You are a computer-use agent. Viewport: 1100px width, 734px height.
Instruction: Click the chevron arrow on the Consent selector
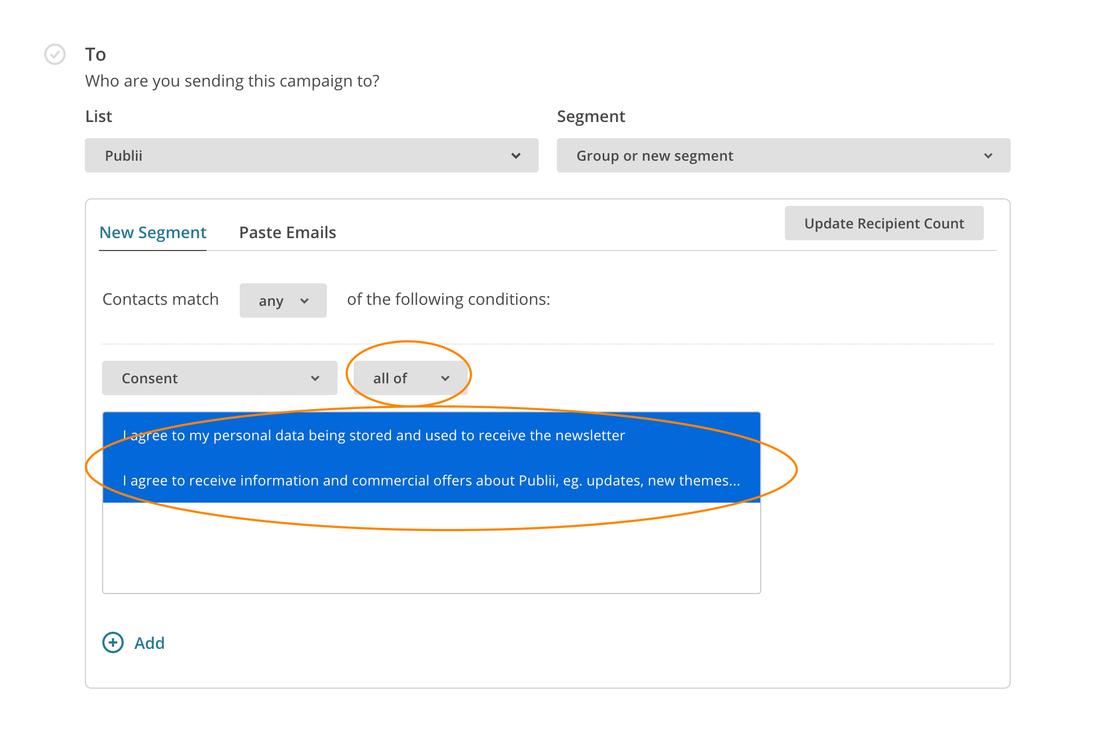pos(315,379)
